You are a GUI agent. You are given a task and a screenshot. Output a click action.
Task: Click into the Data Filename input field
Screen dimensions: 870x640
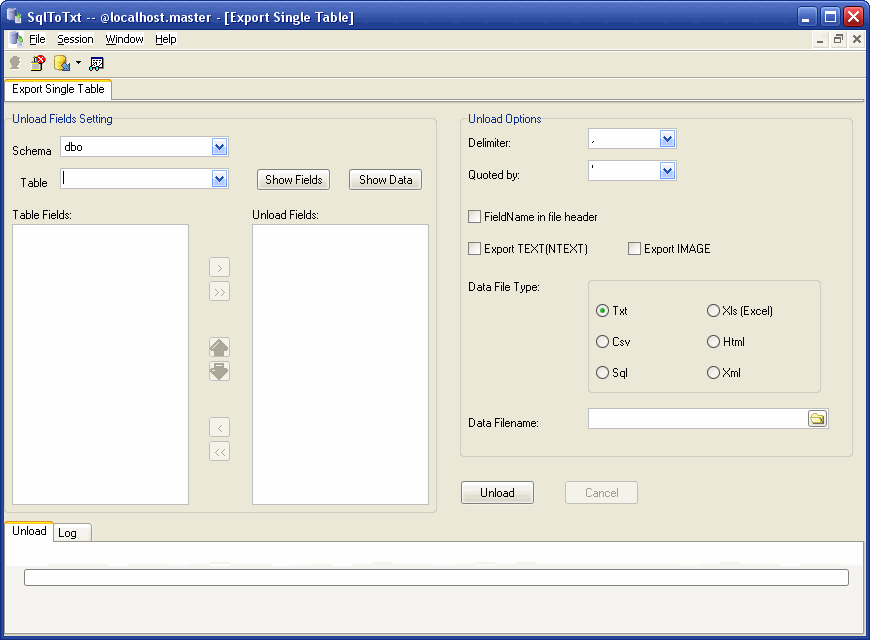(697, 419)
